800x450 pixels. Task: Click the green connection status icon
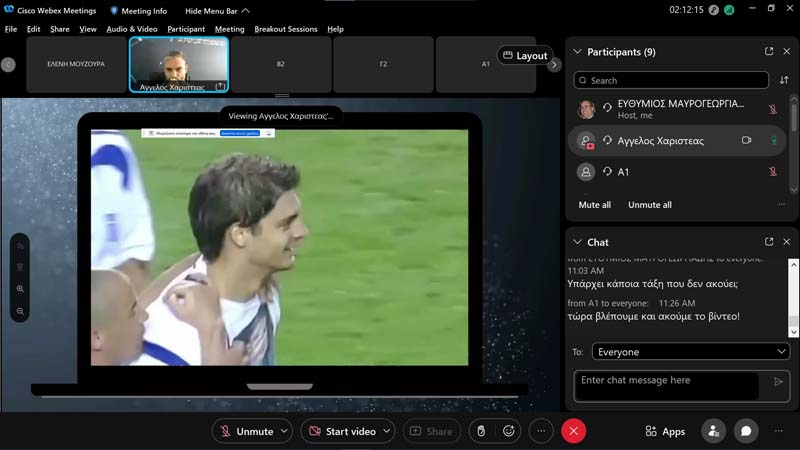click(x=729, y=10)
